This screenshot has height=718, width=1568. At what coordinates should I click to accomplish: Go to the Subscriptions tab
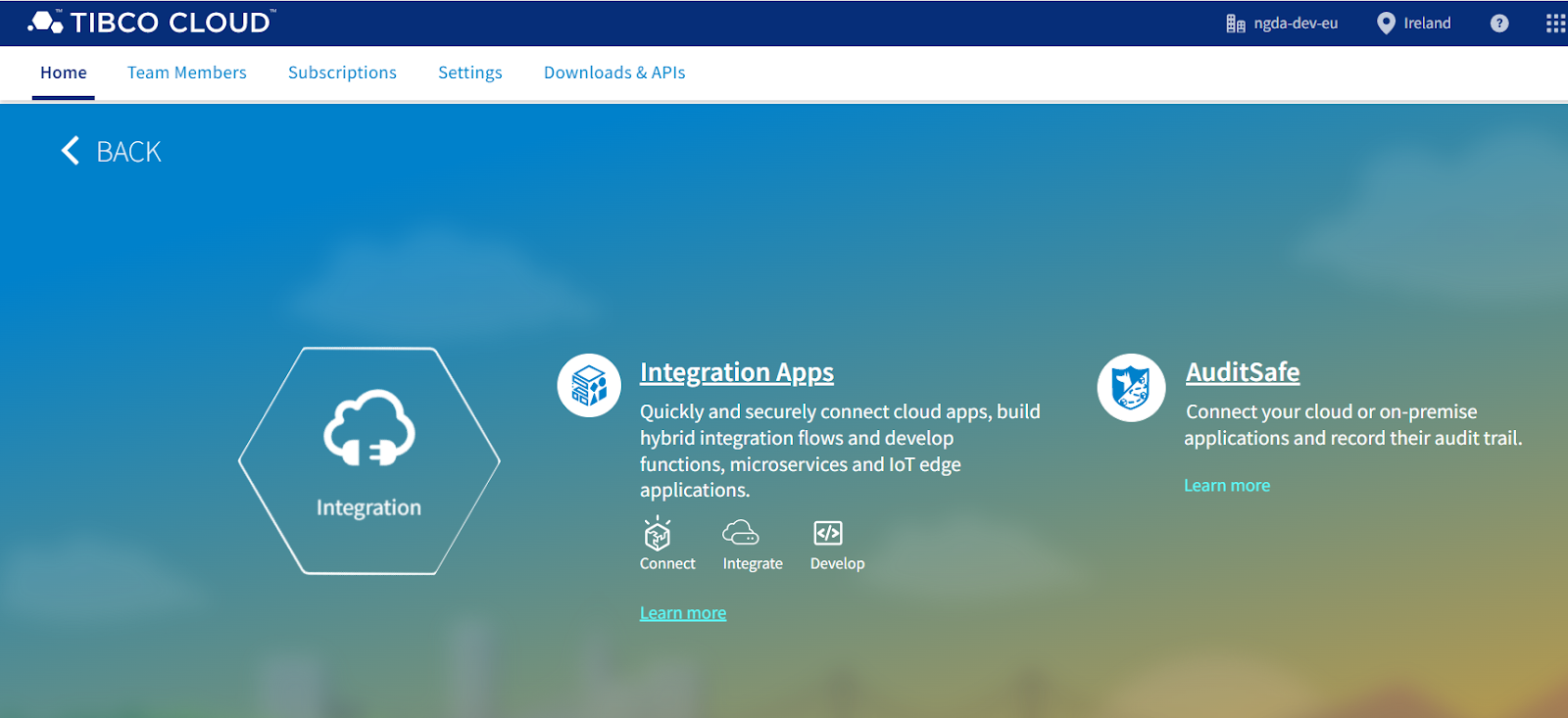(342, 72)
